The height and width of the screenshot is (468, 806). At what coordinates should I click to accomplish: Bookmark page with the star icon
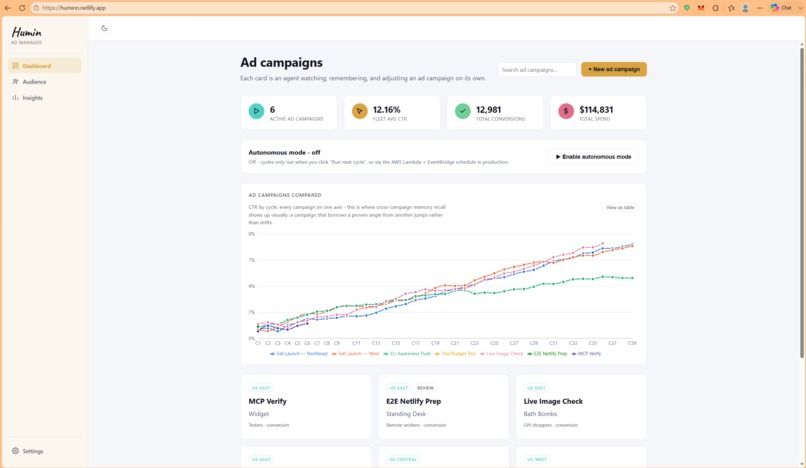pyautogui.click(x=673, y=8)
